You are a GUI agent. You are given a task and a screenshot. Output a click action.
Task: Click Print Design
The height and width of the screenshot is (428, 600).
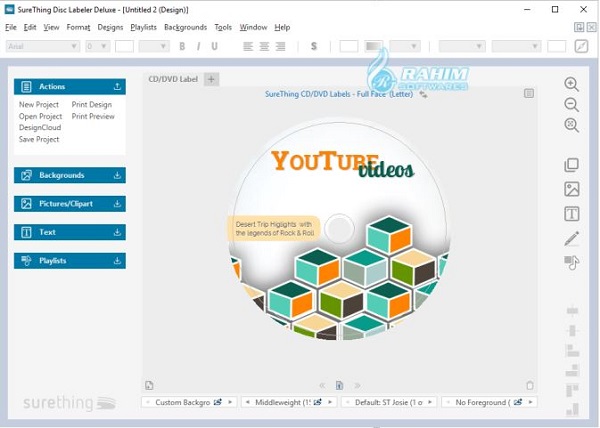pos(92,104)
